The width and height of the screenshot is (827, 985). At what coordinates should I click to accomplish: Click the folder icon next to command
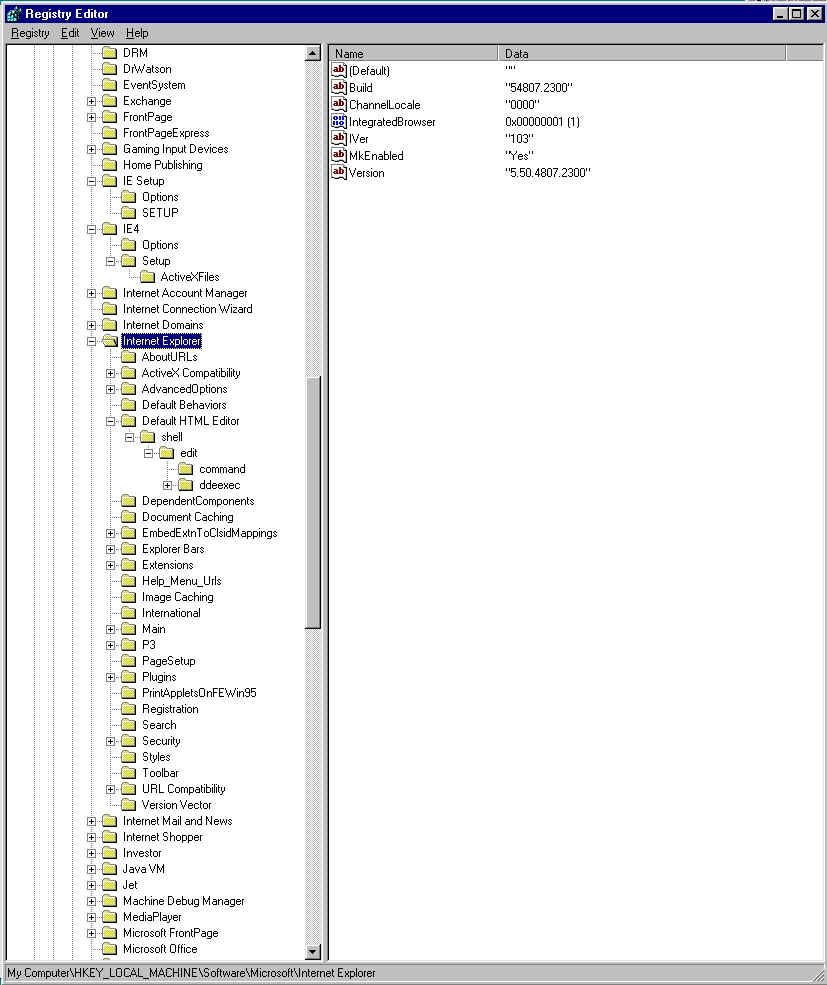click(186, 469)
